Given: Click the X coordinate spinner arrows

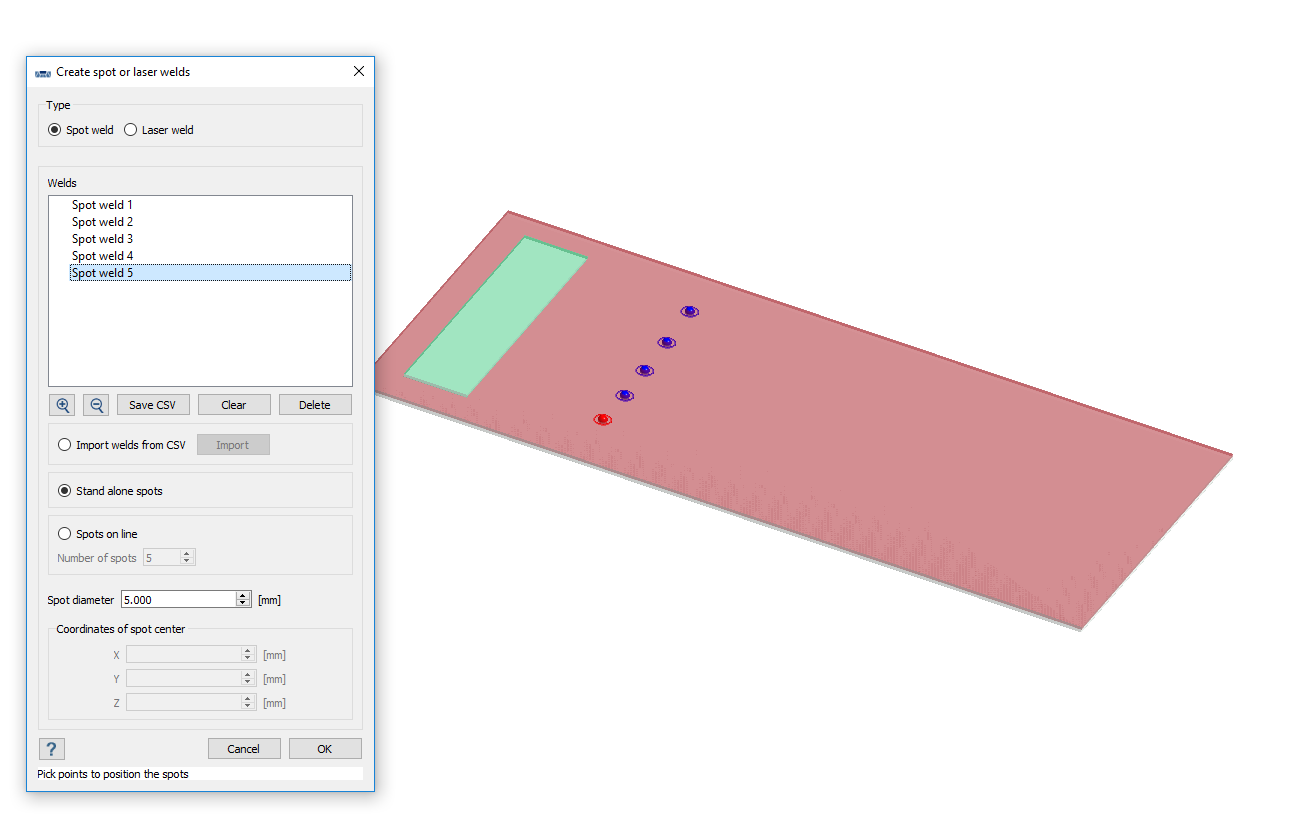Looking at the screenshot, I should pos(249,655).
